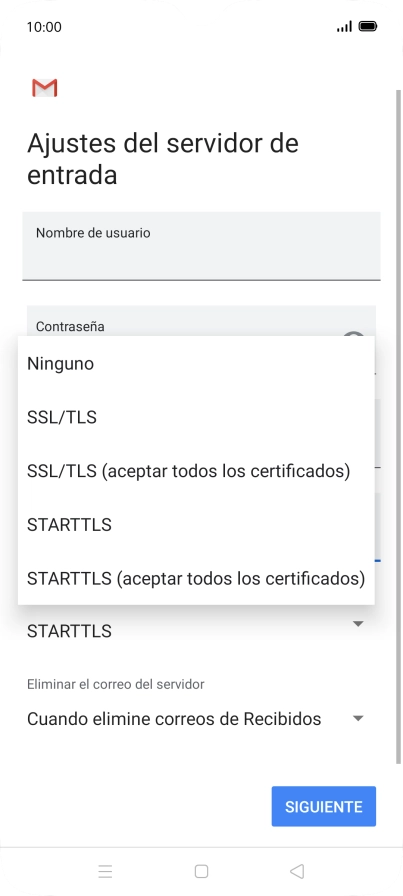This screenshot has width=403, height=896.
Task: Focus the Contraseña field
Action: [x=201, y=321]
